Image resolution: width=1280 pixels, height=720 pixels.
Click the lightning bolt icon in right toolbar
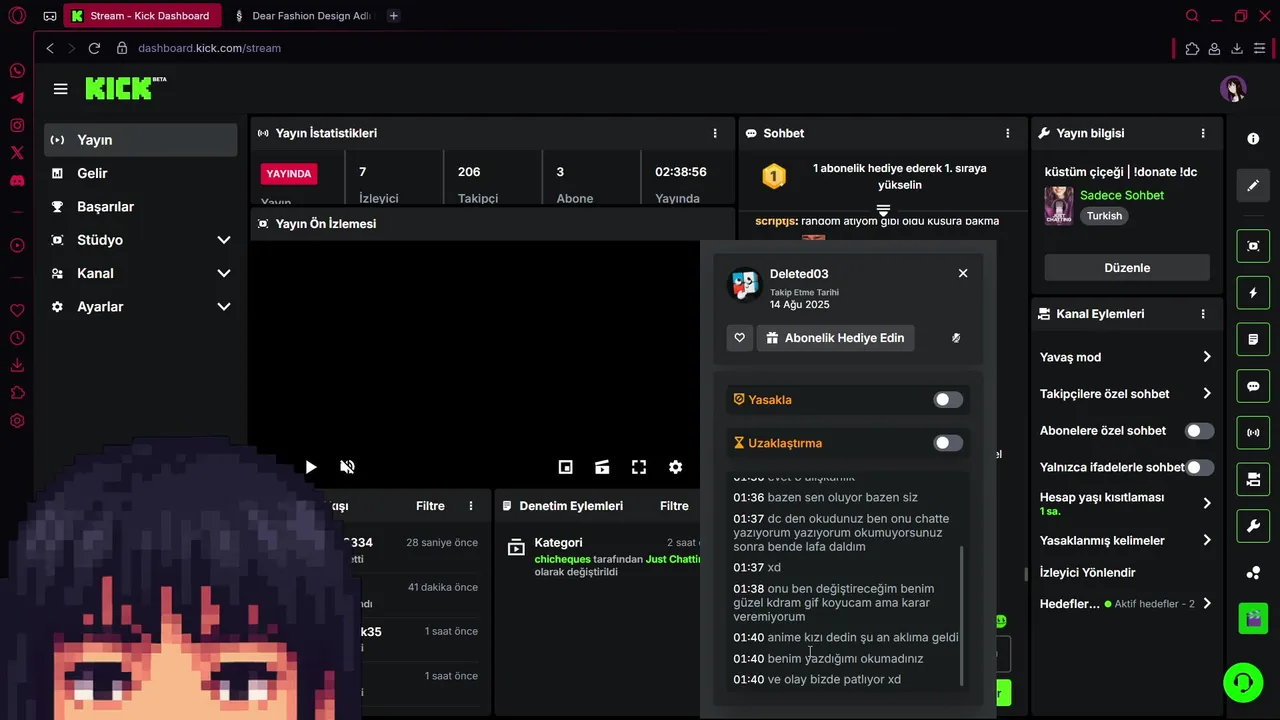click(x=1253, y=293)
